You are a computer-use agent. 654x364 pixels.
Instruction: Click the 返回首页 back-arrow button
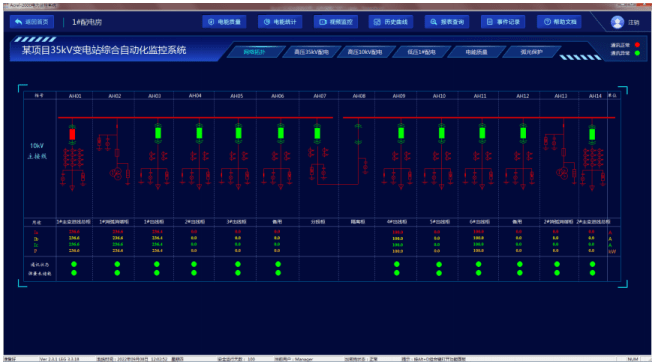(32, 22)
